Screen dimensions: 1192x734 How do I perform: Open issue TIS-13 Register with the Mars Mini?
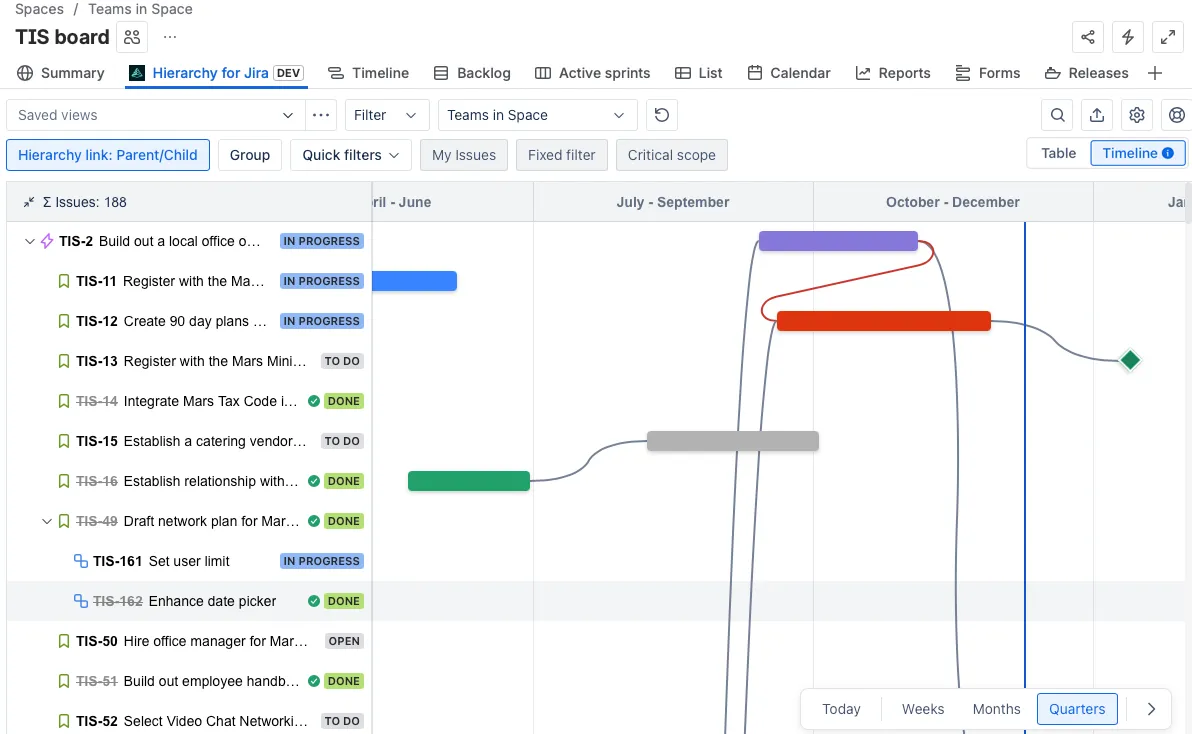coord(191,361)
